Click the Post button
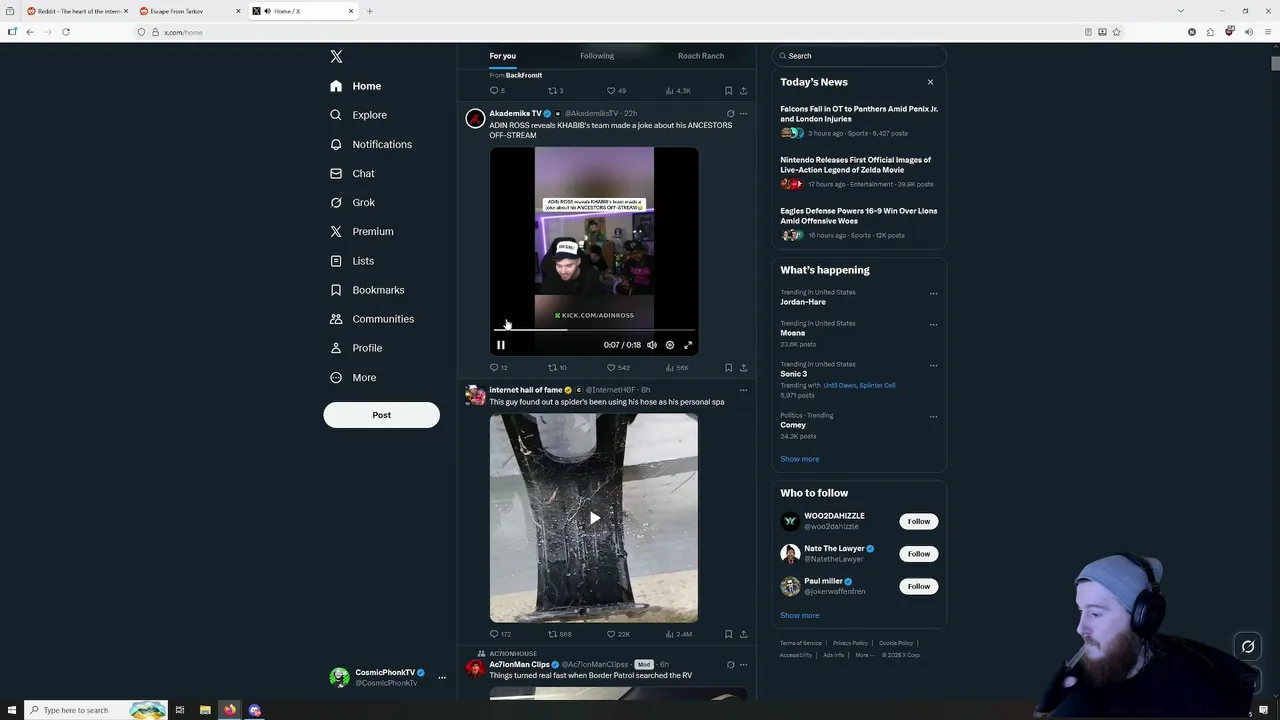Viewport: 1280px width, 720px height. point(381,415)
